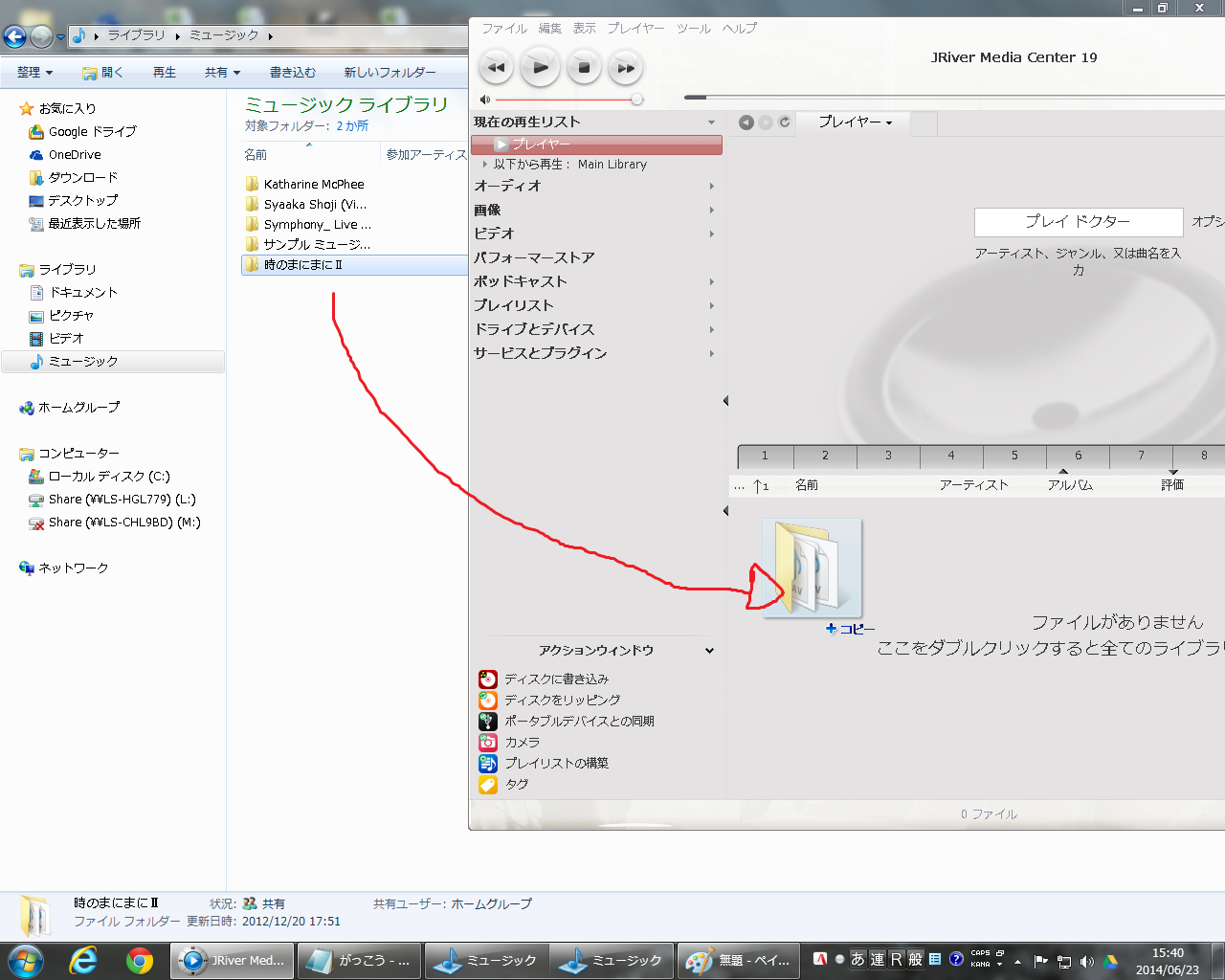Adjust the red volume slider handle
Viewport: 1225px width, 980px height.
click(x=637, y=100)
